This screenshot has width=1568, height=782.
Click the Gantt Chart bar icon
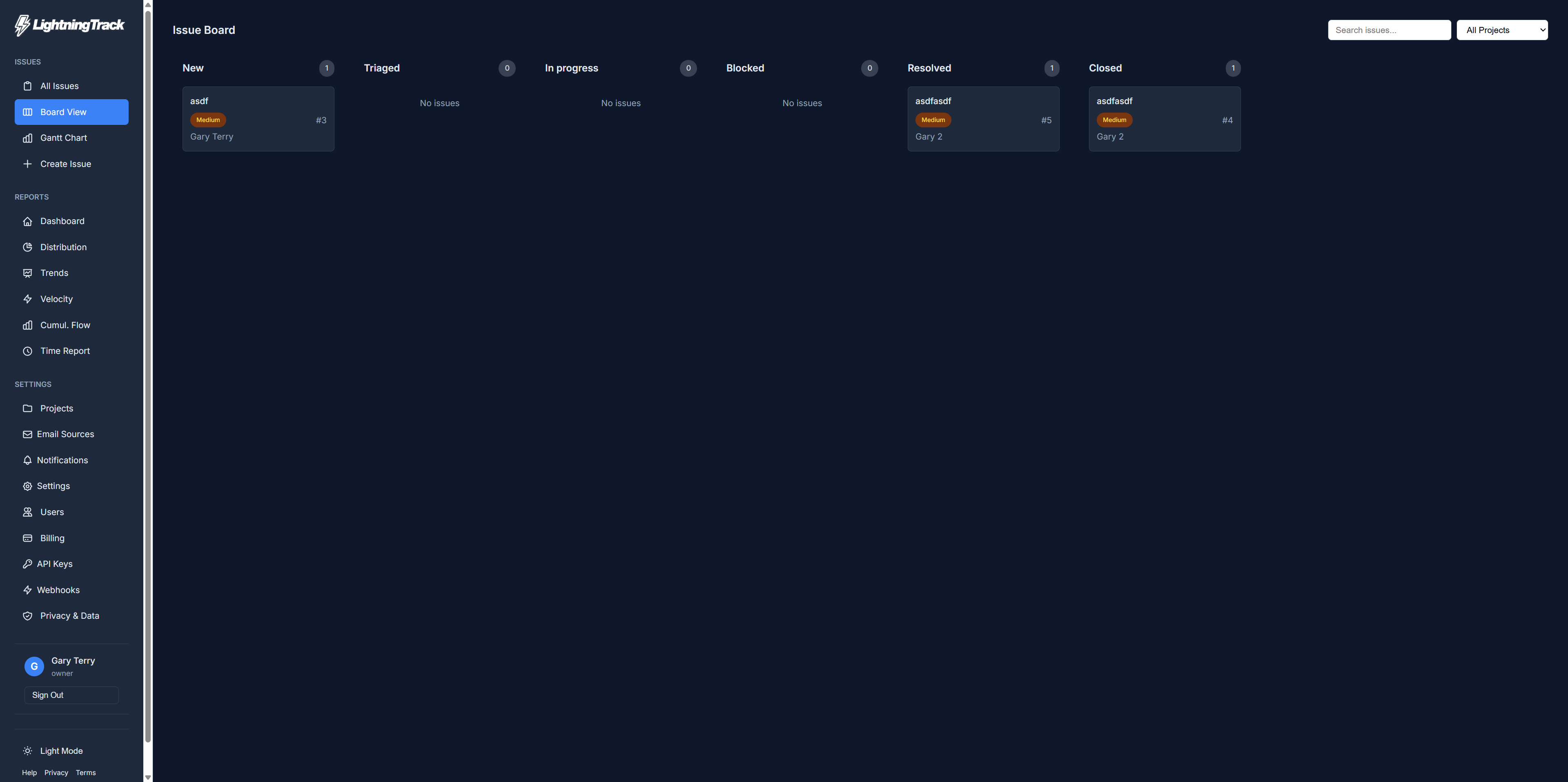pyautogui.click(x=27, y=138)
